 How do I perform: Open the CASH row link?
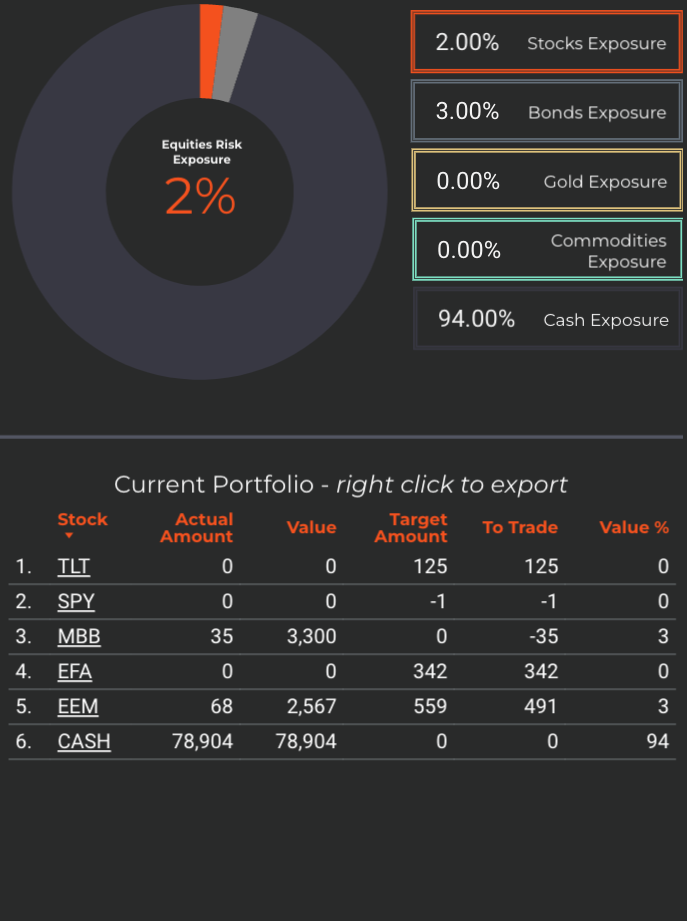[84, 741]
